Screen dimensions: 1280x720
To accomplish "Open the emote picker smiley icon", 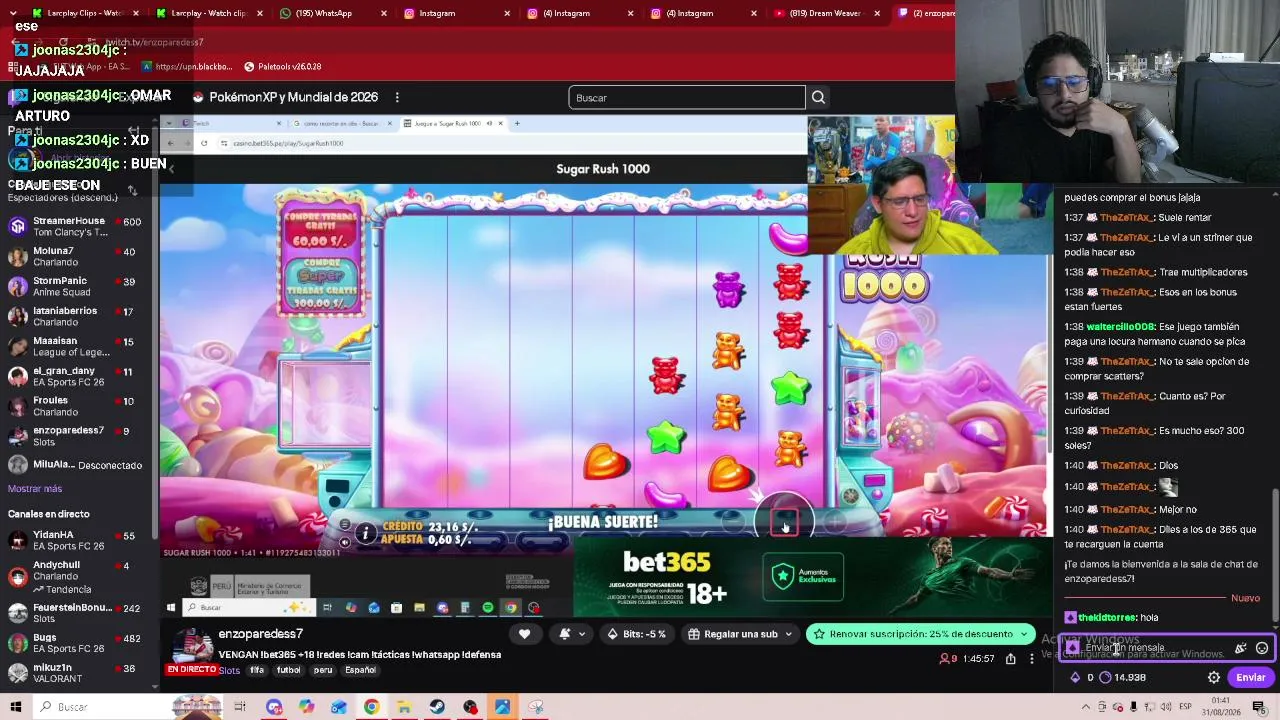I will (x=1262, y=648).
